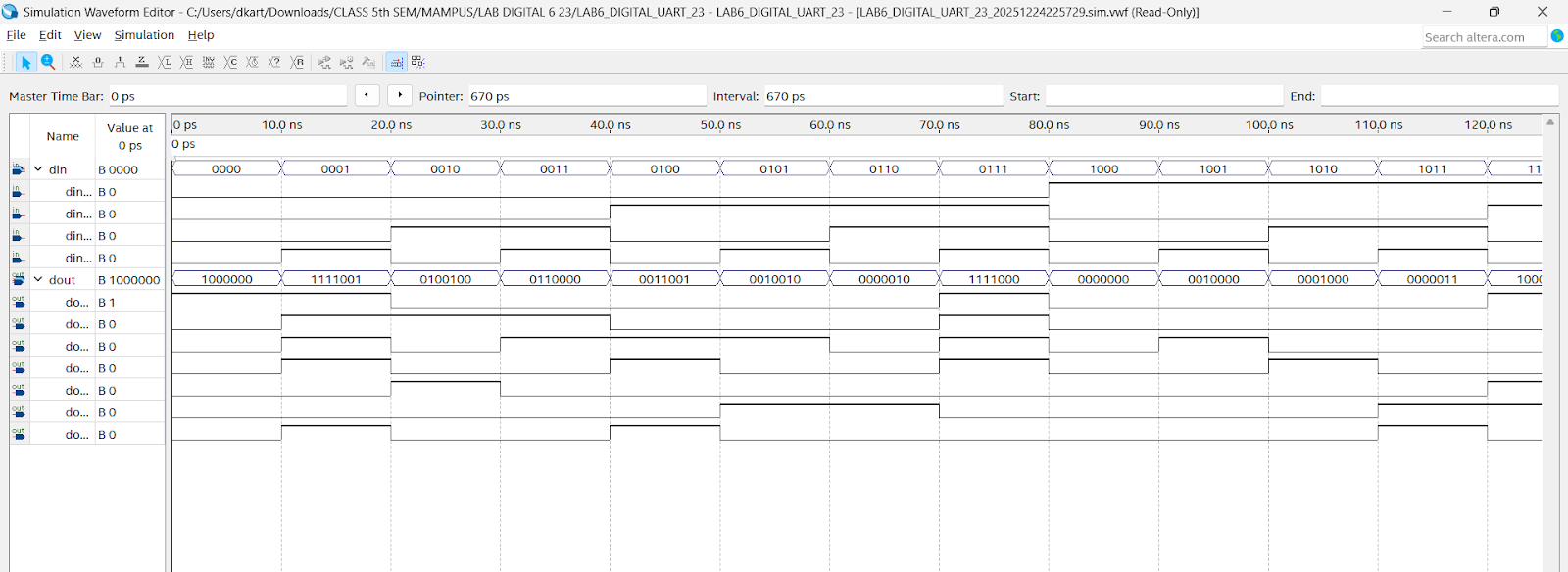Open the Simulation menu
Image resolution: width=1568 pixels, height=572 pixels.
[144, 35]
